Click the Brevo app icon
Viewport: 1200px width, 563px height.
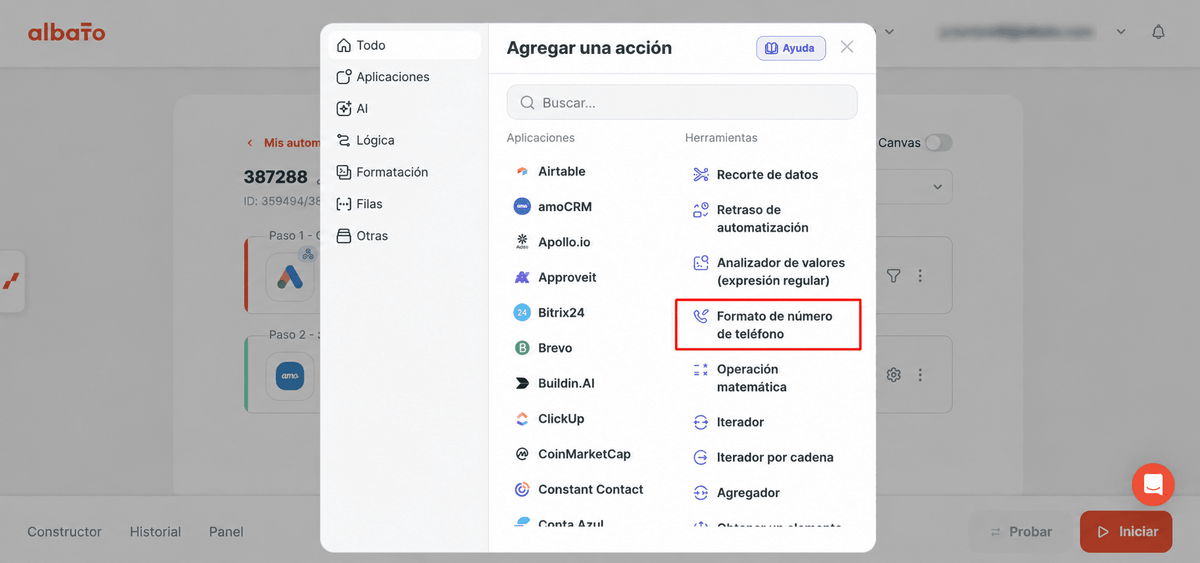(522, 348)
